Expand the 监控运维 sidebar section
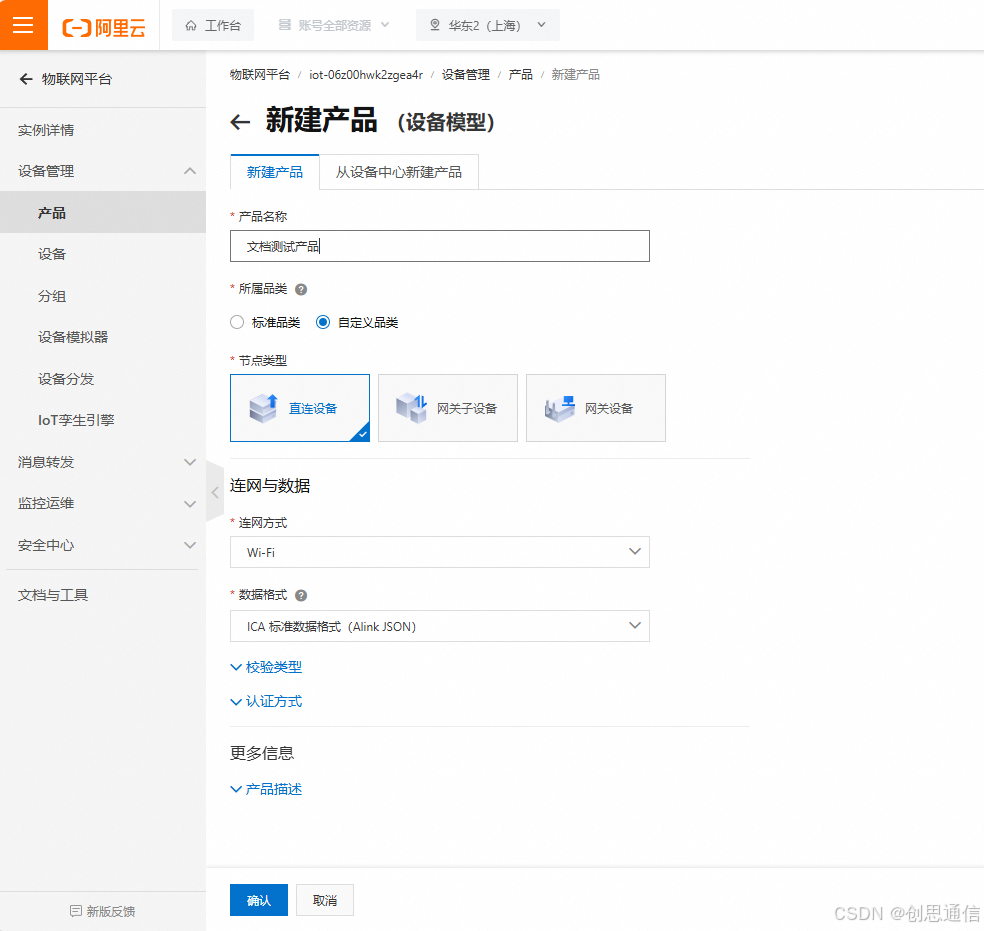This screenshot has height=931, width=984. click(x=103, y=503)
